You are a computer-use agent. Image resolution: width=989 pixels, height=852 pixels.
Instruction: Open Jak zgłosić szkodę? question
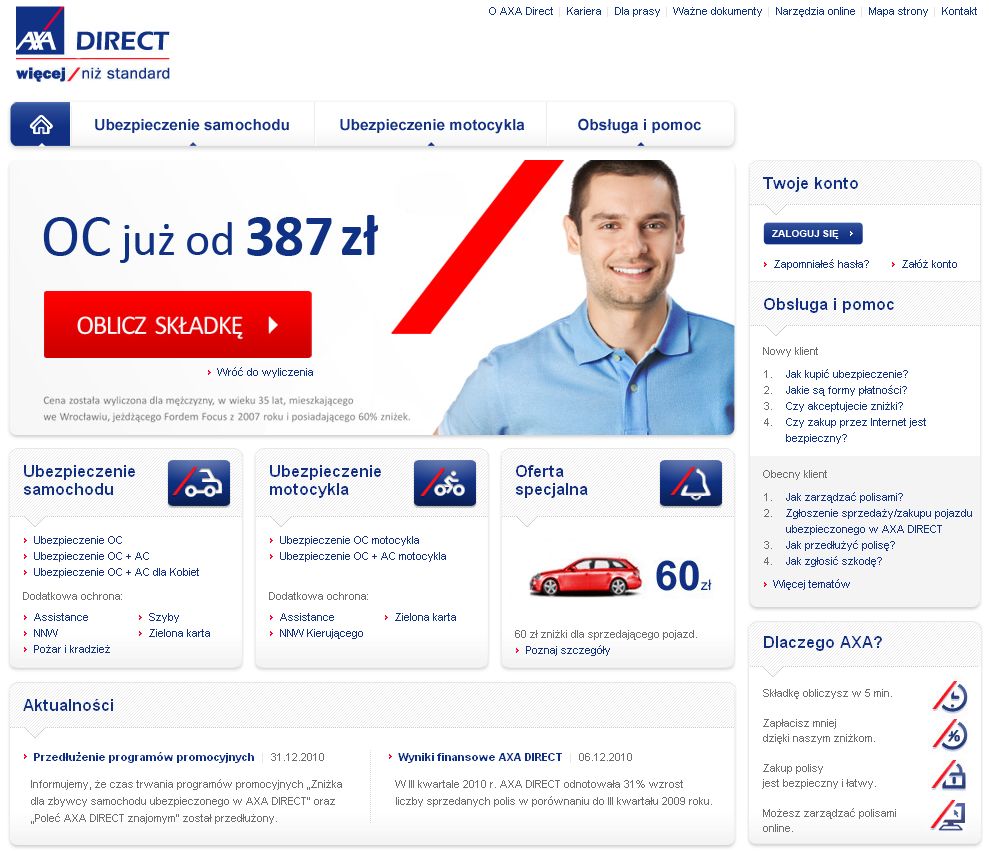[833, 561]
